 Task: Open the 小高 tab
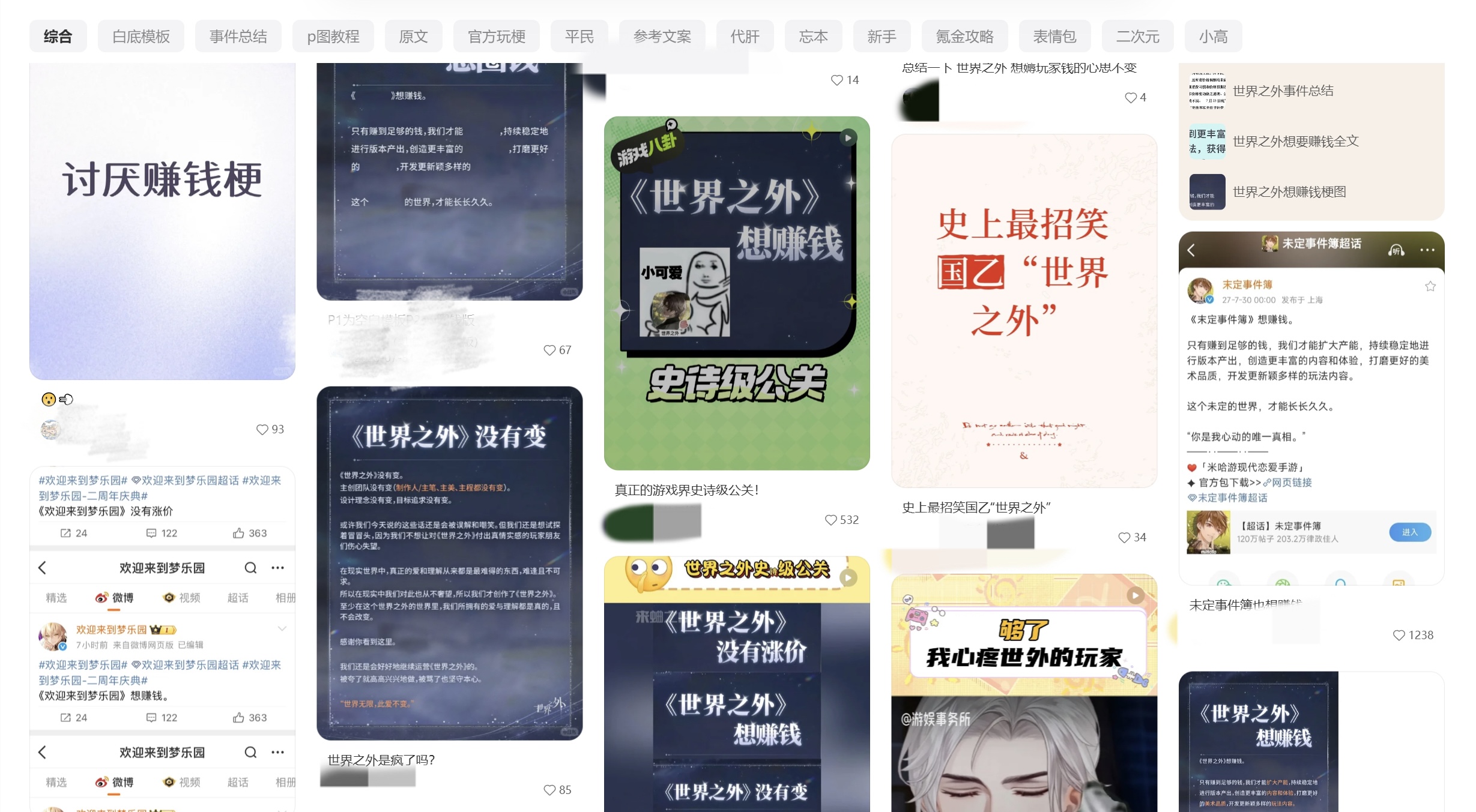[1214, 37]
